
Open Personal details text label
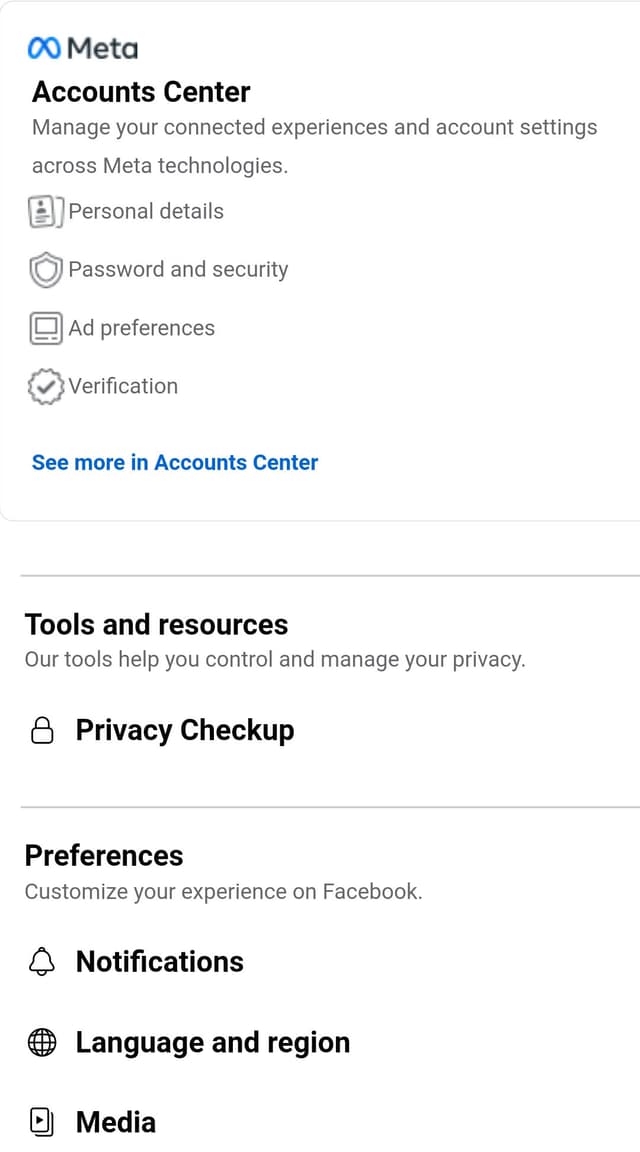(x=146, y=212)
